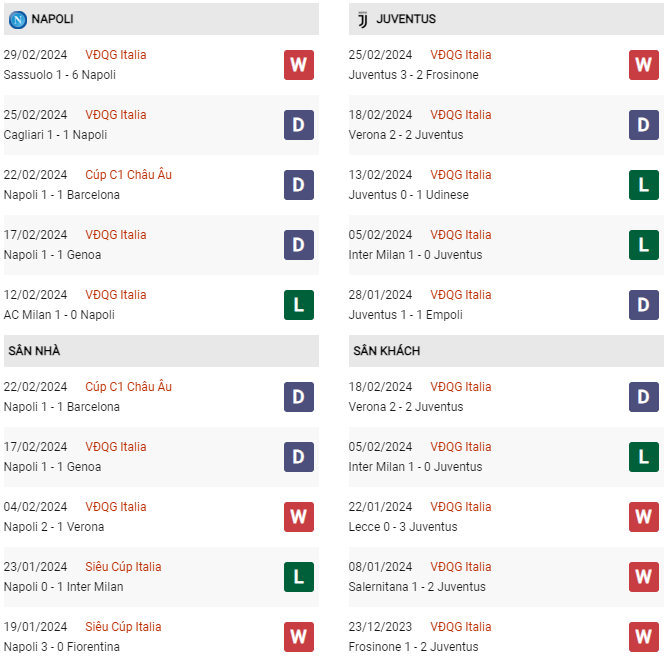Open the Napoli 2 - 1 Verona match

pyautogui.click(x=54, y=527)
